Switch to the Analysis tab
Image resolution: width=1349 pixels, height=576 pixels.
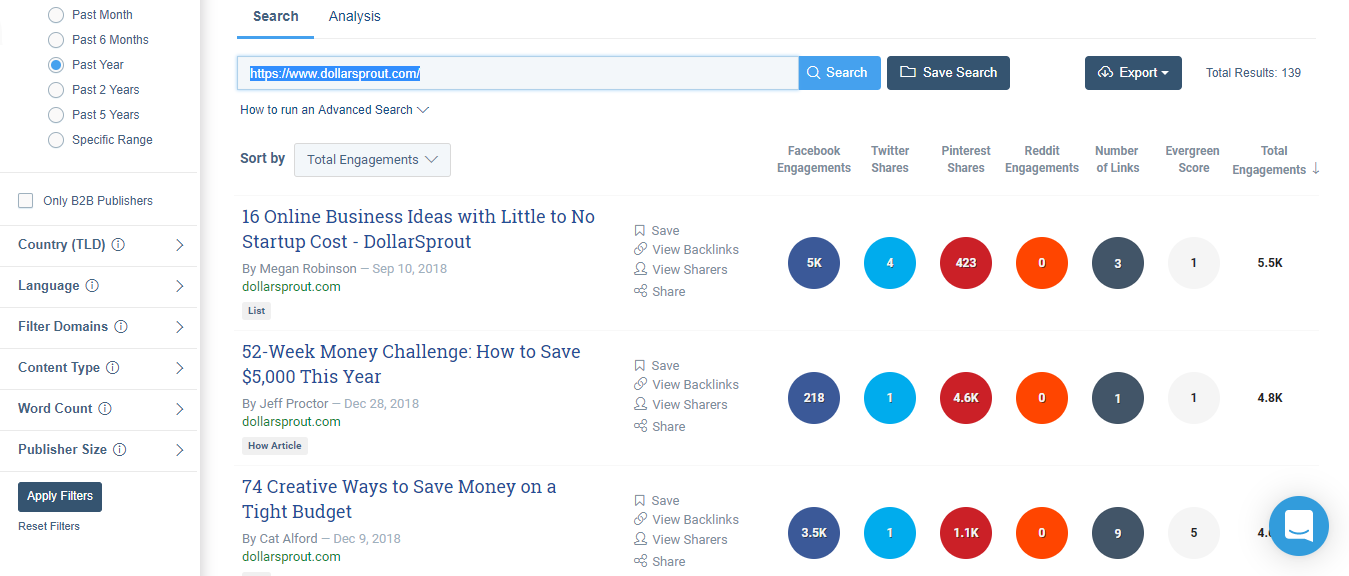click(x=354, y=16)
